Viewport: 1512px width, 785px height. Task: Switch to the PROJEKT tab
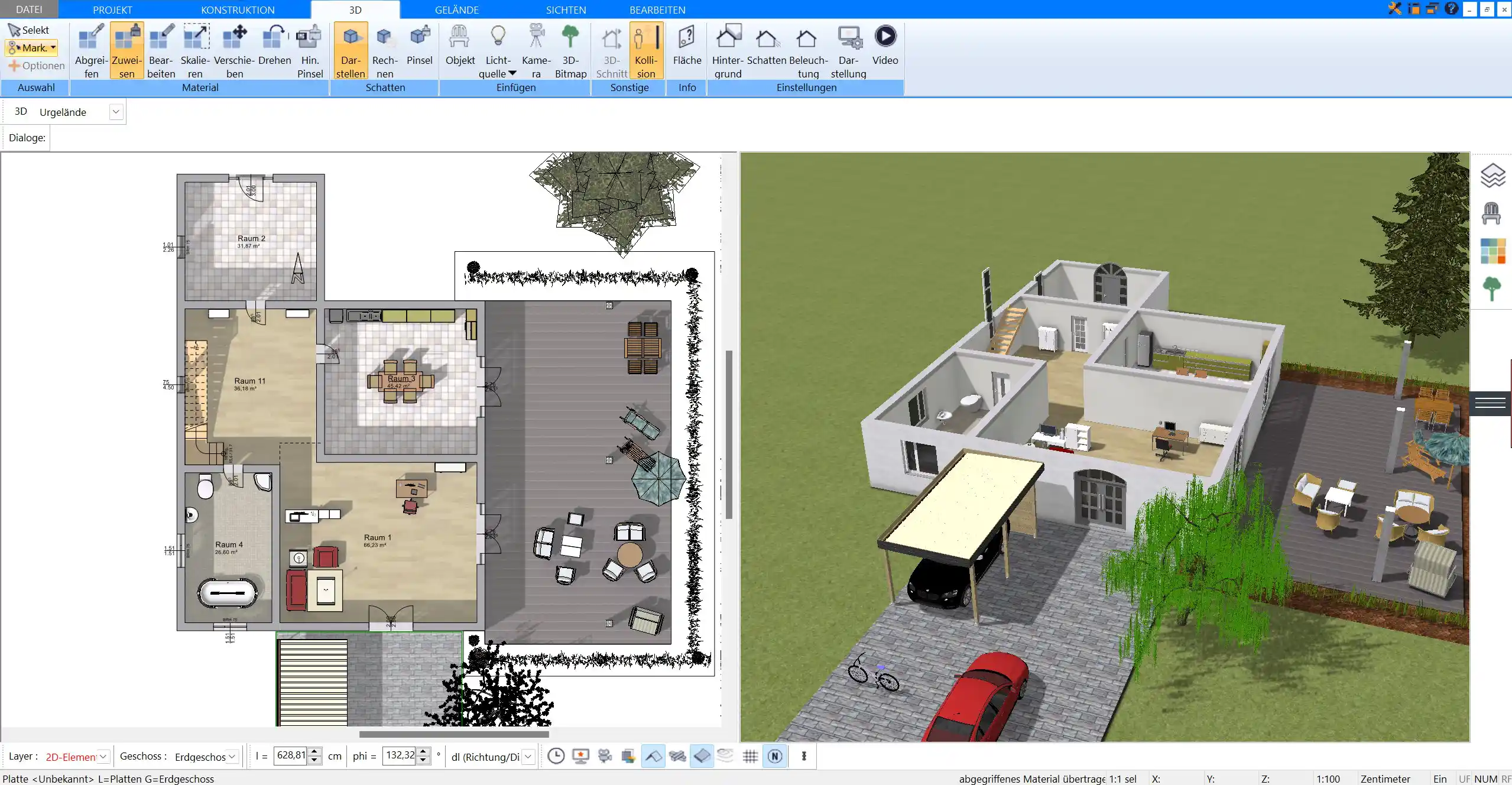click(x=112, y=9)
